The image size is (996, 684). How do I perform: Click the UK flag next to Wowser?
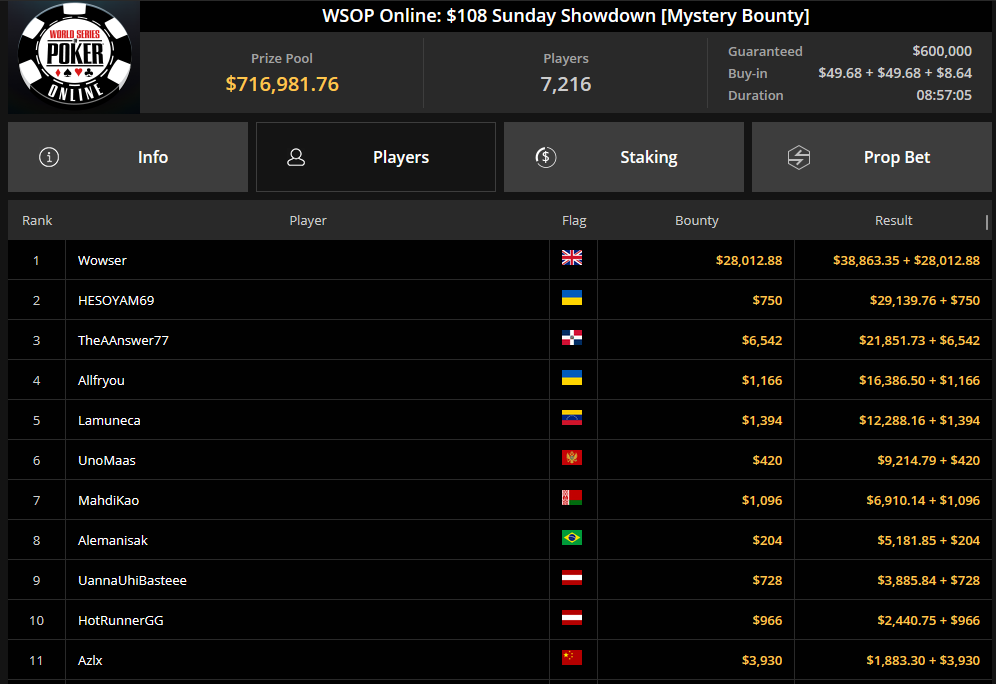pos(572,257)
